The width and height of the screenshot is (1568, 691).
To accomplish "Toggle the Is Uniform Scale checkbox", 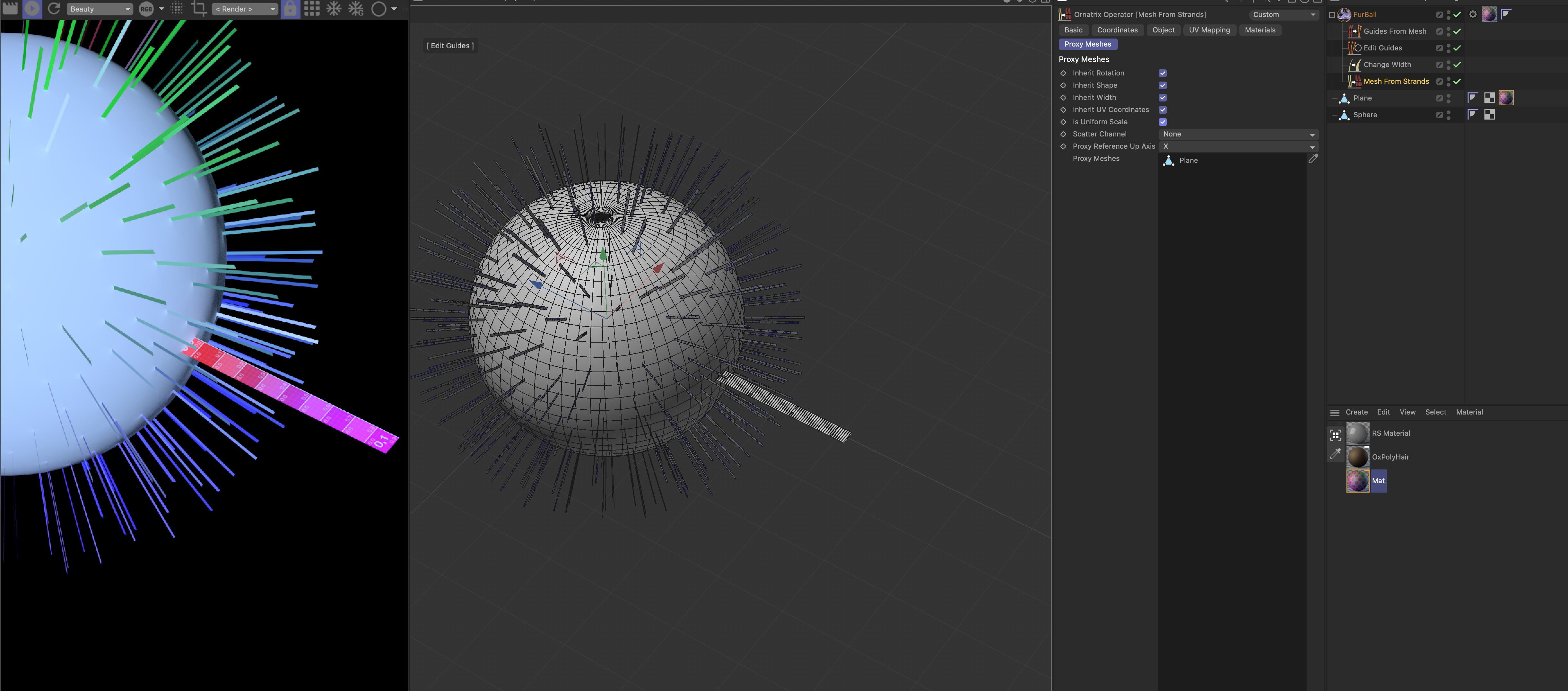I will 1163,122.
